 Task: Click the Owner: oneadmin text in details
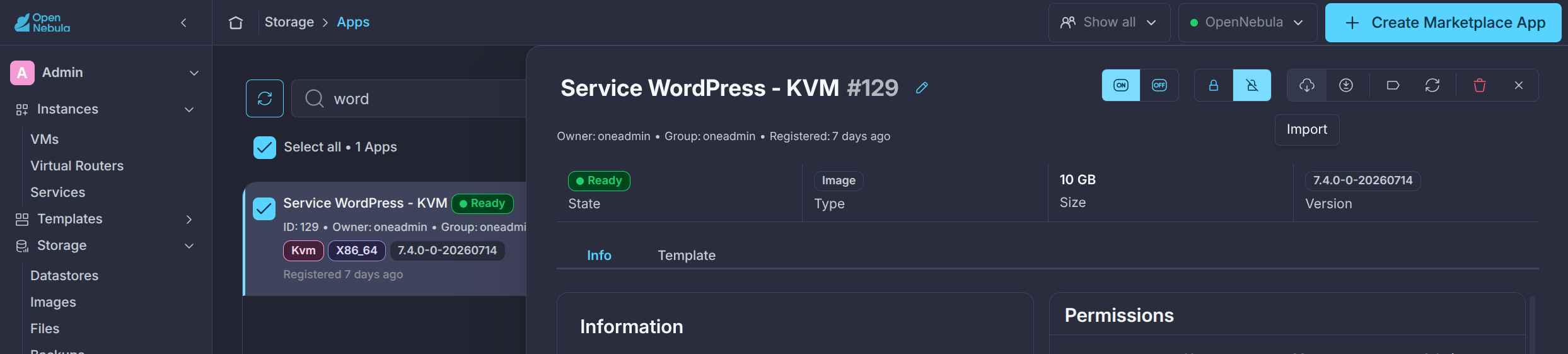[x=603, y=136]
